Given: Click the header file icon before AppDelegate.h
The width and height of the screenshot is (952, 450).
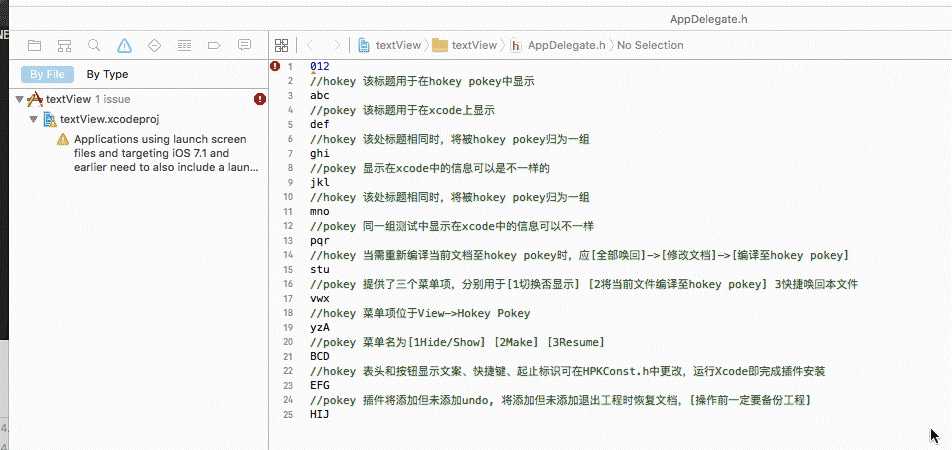Looking at the screenshot, I should [x=516, y=46].
